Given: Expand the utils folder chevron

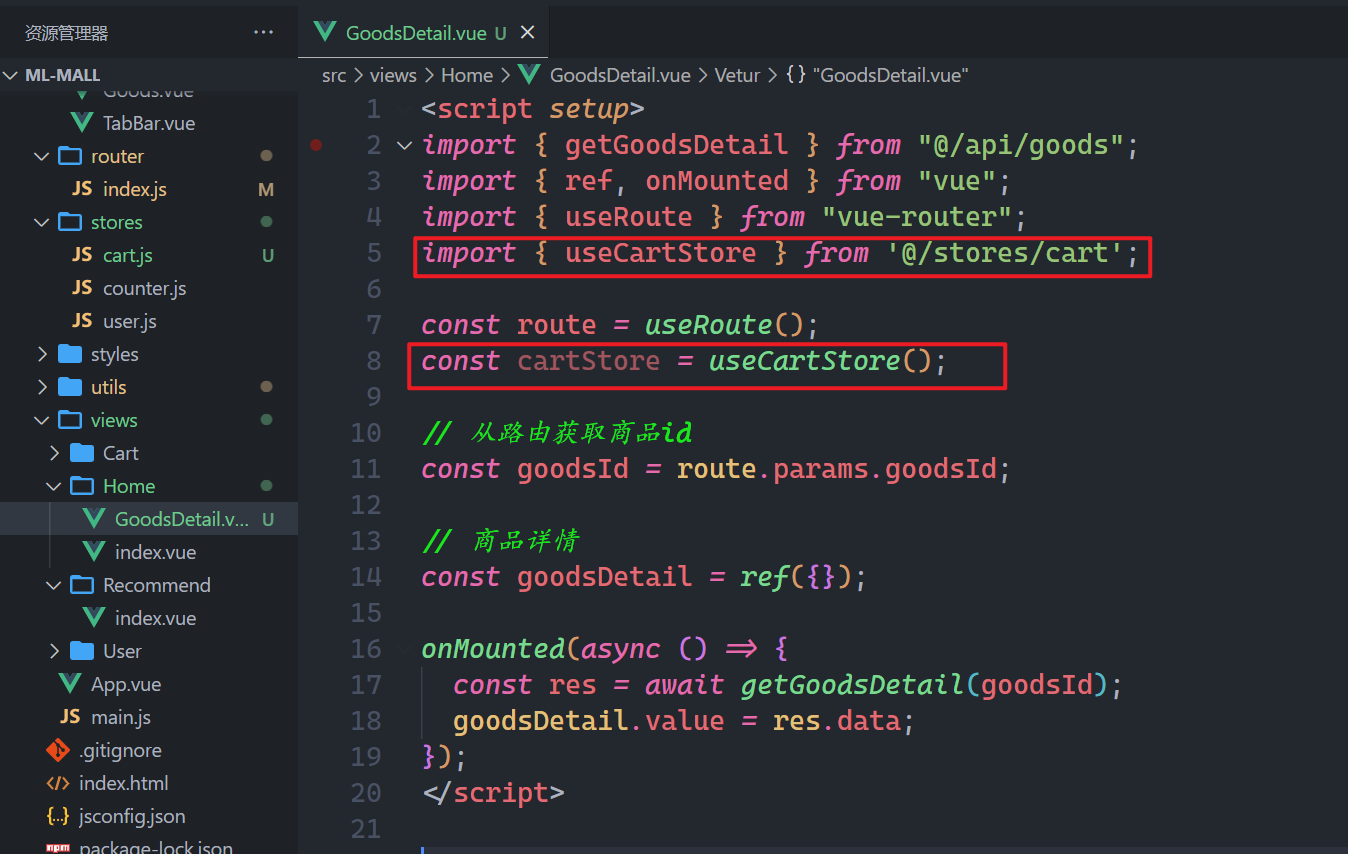Looking at the screenshot, I should [x=42, y=387].
